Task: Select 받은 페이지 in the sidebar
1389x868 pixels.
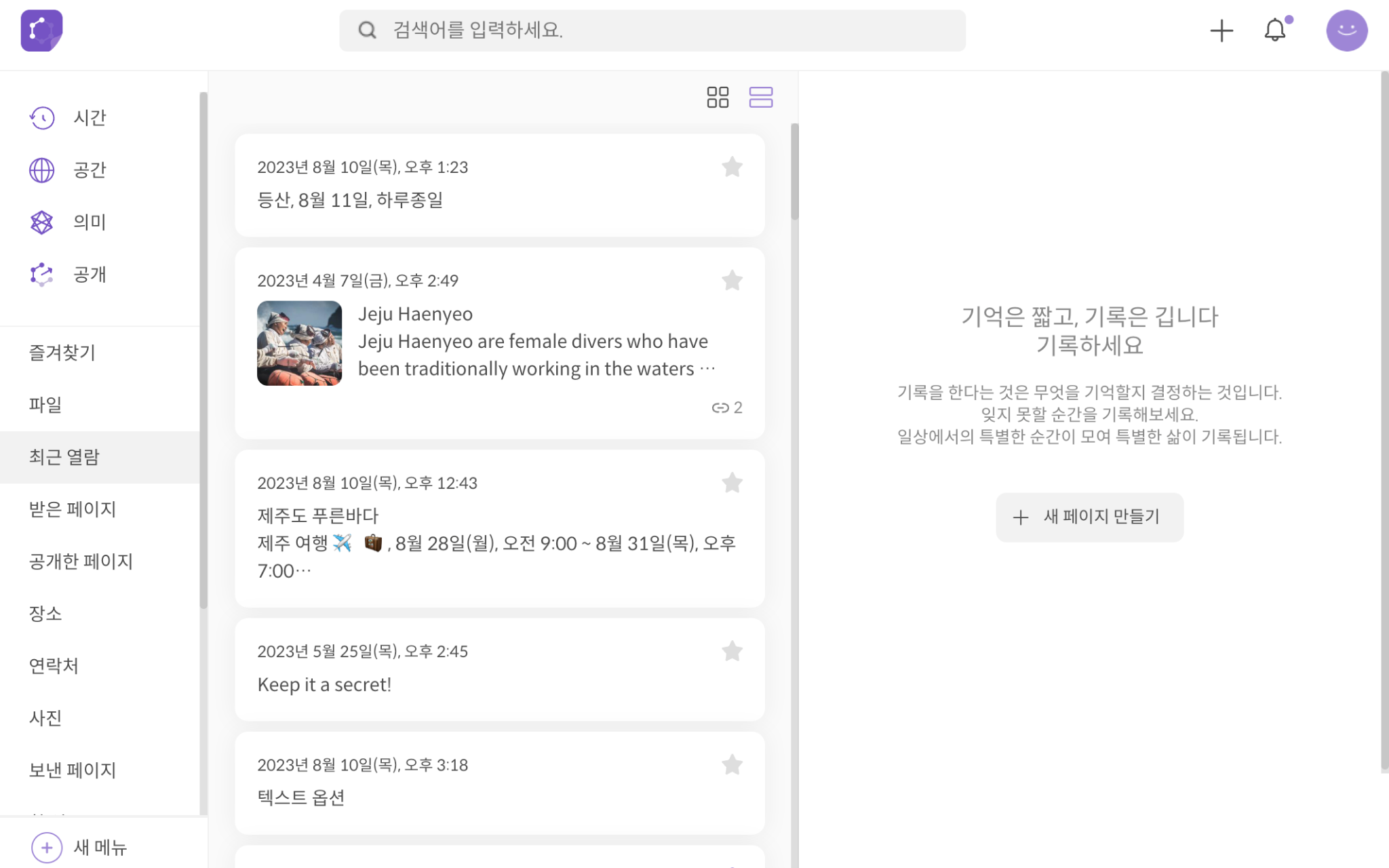Action: 100,509
